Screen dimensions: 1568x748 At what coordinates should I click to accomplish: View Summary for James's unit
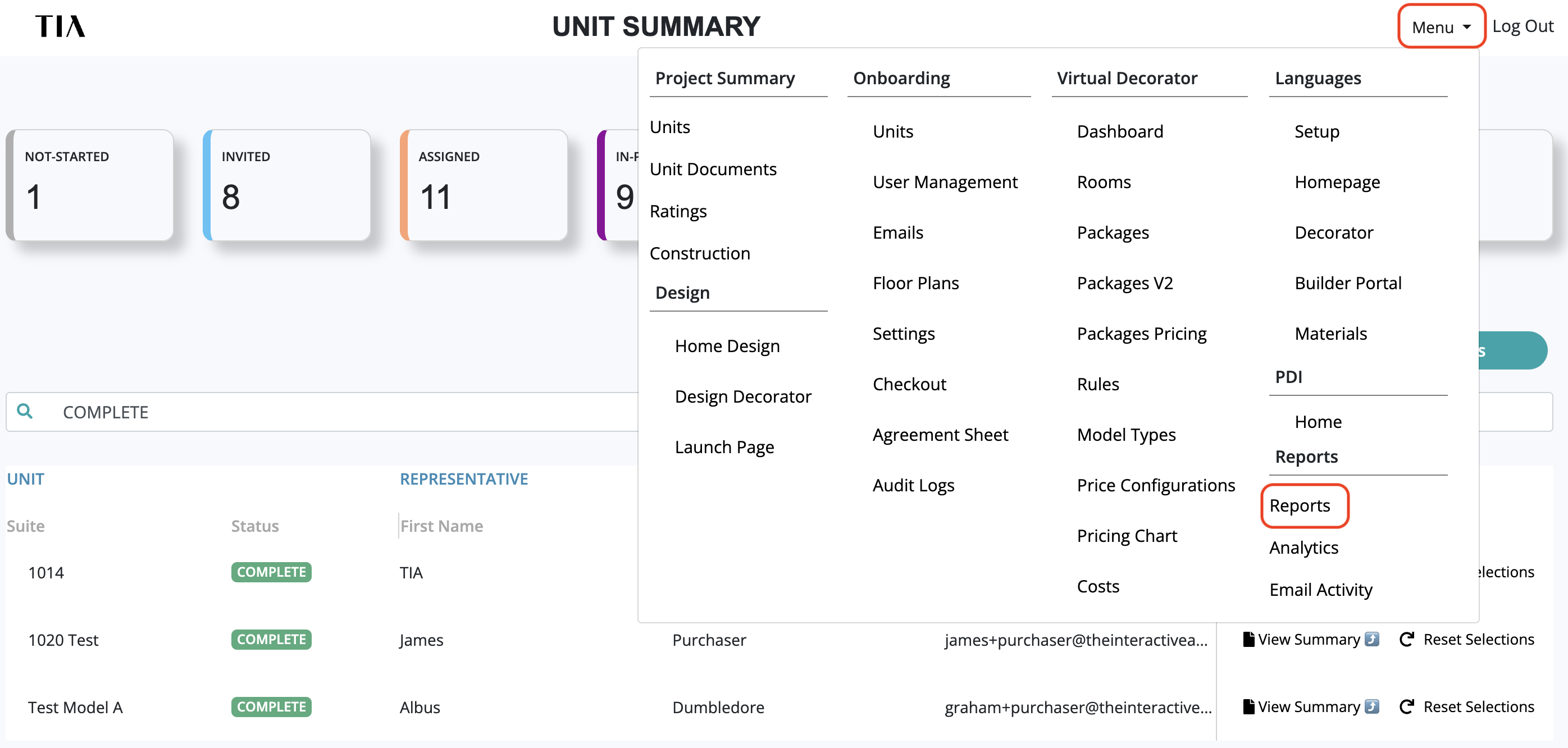(1309, 639)
